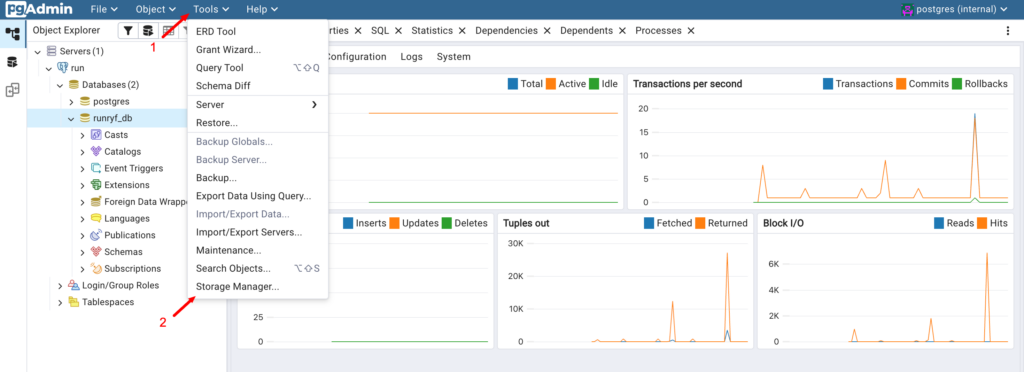1024x372 pixels.
Task: Collapse the runryf_db database node
Action: coord(71,119)
